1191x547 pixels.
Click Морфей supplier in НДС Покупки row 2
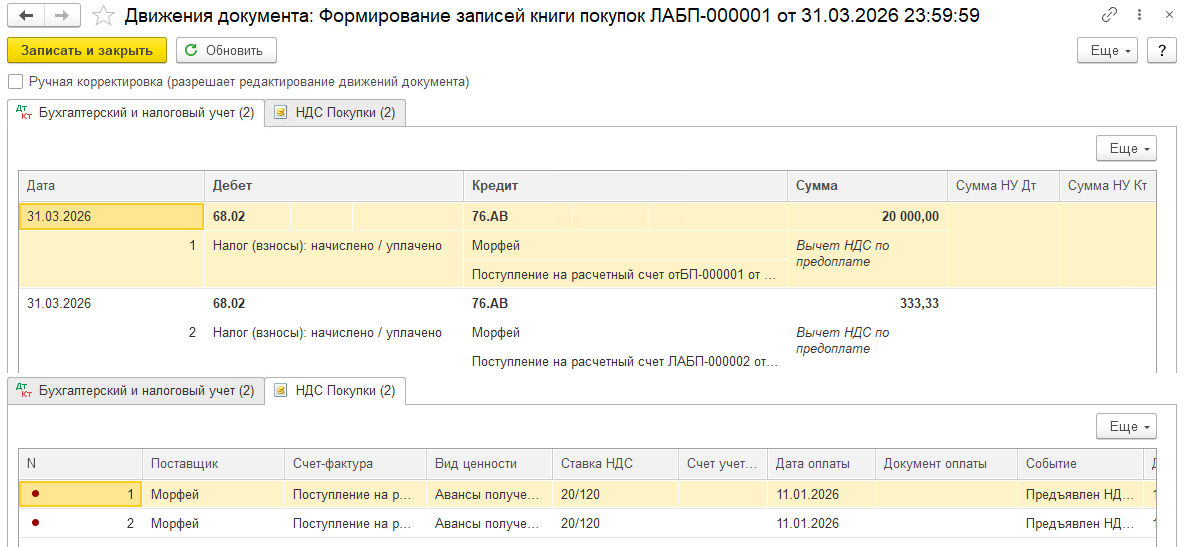click(x=213, y=523)
